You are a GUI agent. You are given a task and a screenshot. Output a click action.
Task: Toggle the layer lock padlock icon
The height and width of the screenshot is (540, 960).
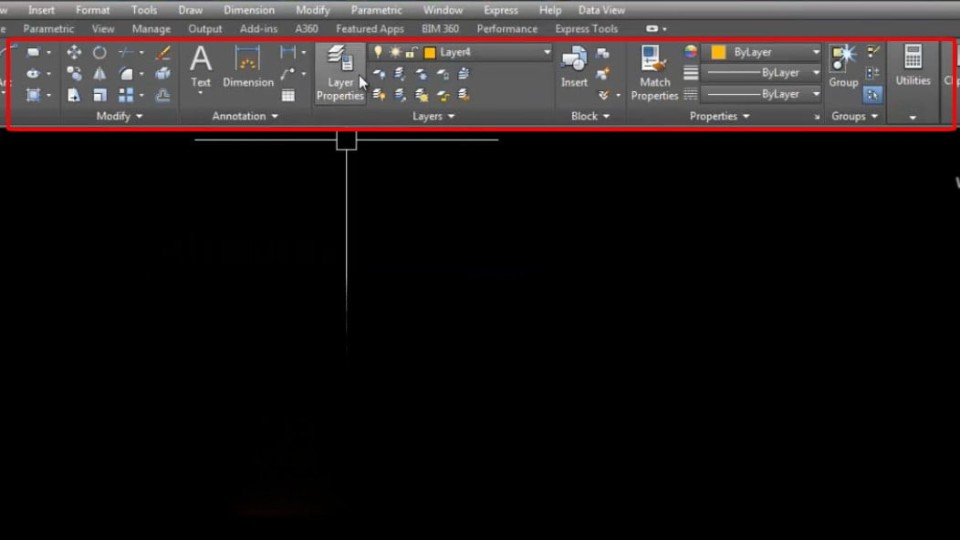[x=410, y=52]
